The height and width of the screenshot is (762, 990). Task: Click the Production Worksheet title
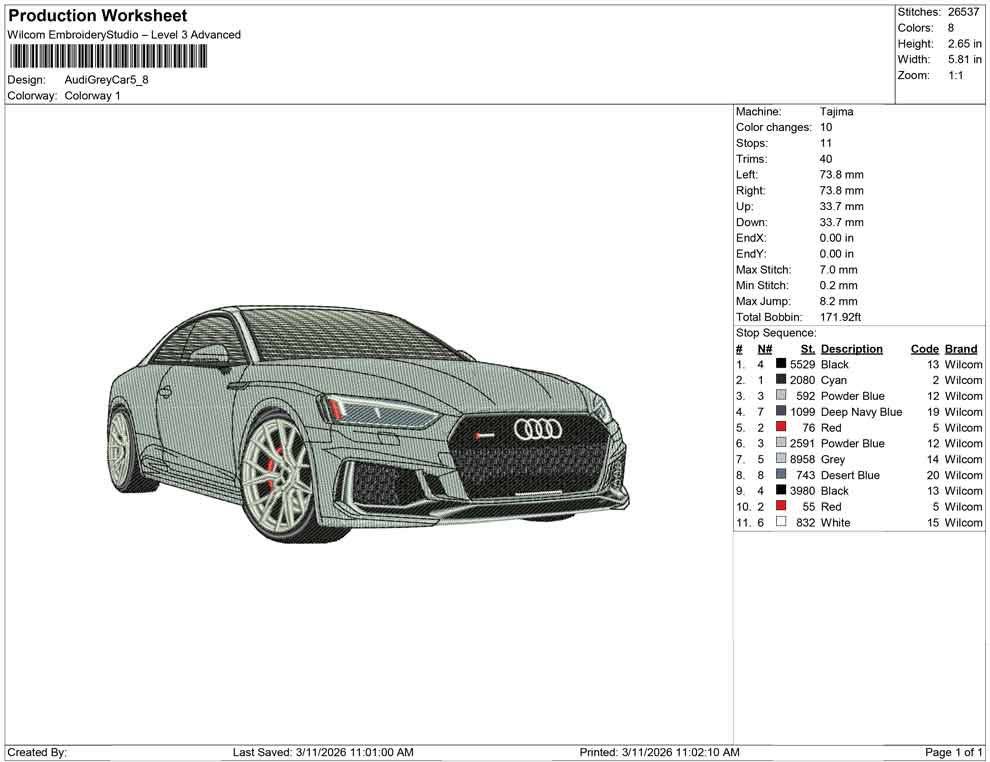(97, 15)
